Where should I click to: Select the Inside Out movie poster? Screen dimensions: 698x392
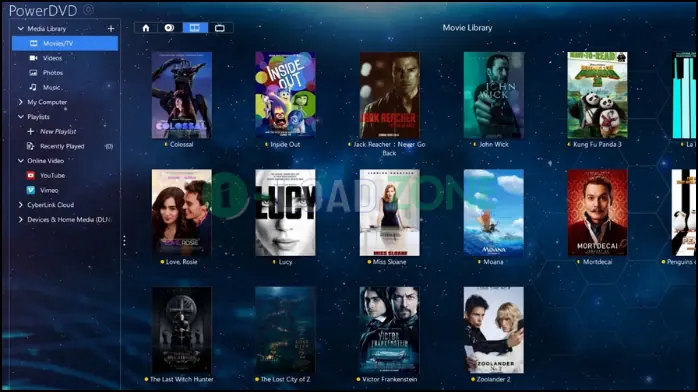point(285,95)
